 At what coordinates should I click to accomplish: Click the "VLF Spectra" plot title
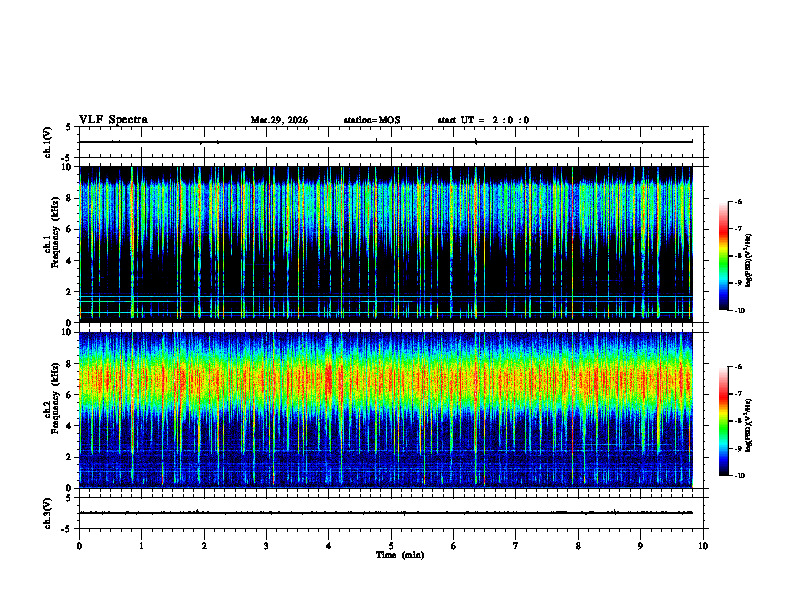point(113,120)
